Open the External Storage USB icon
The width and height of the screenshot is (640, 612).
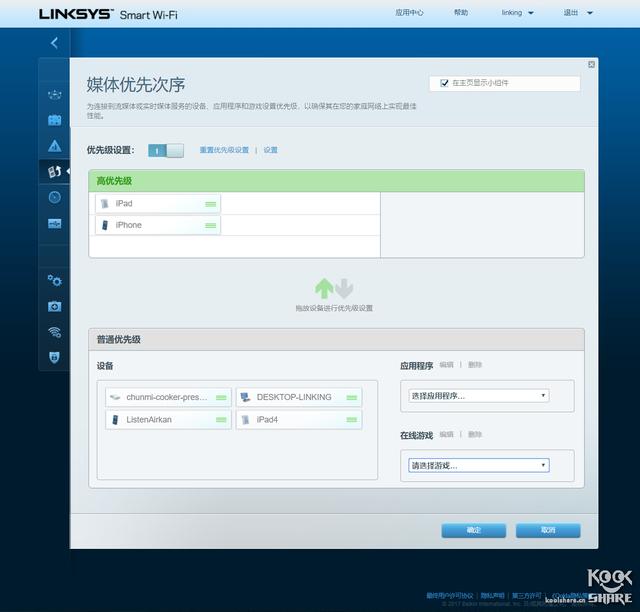55,223
